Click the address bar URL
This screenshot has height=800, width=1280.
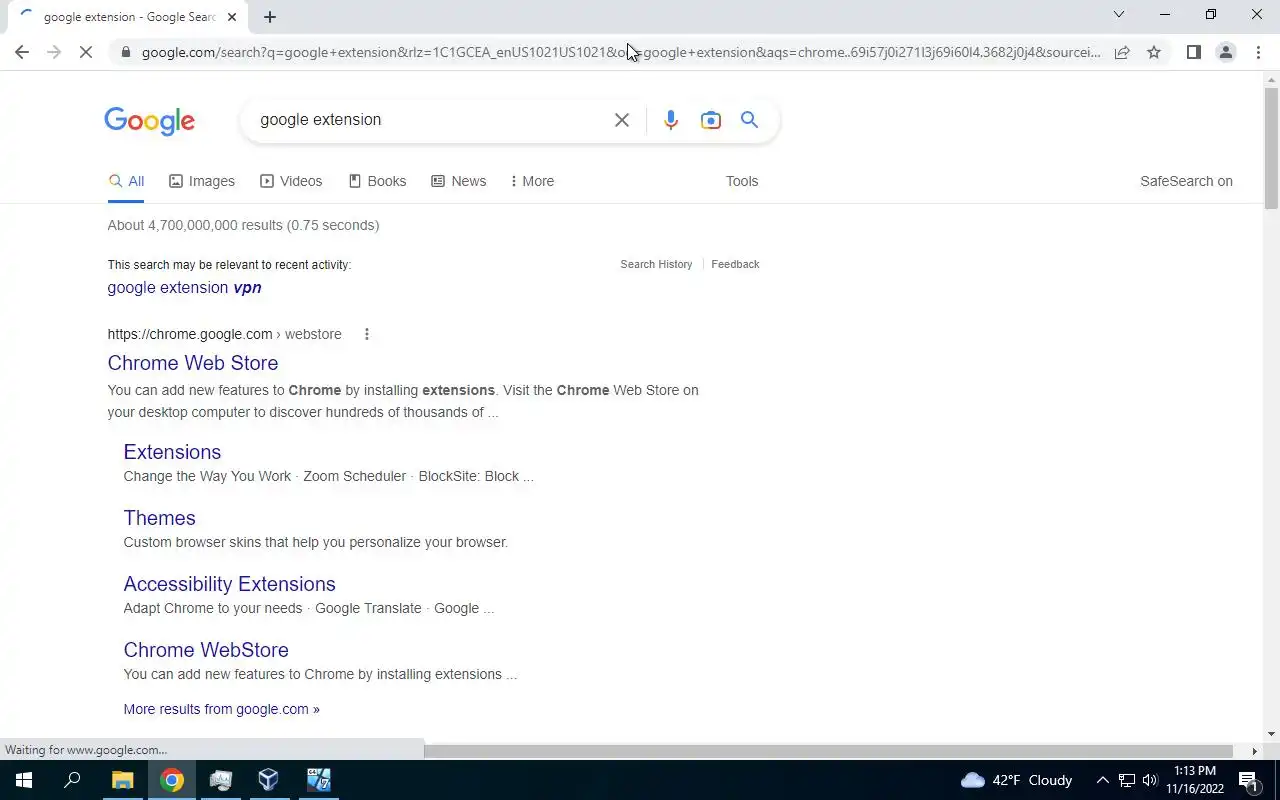click(621, 52)
